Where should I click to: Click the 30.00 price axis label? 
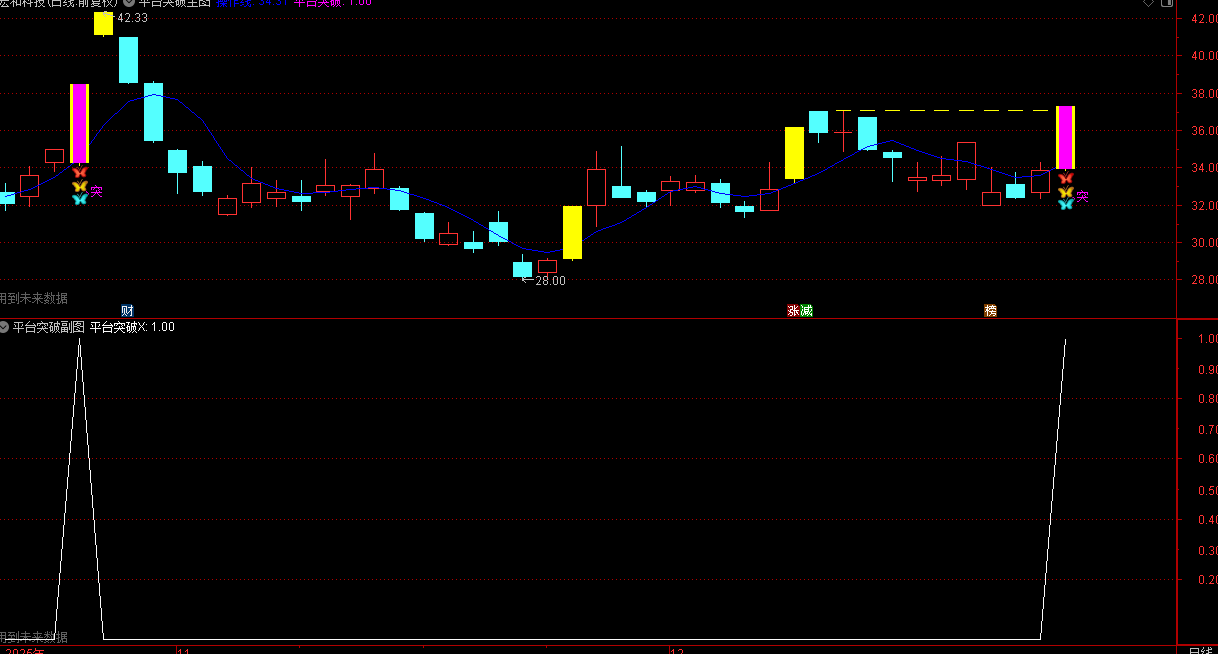click(1203, 243)
